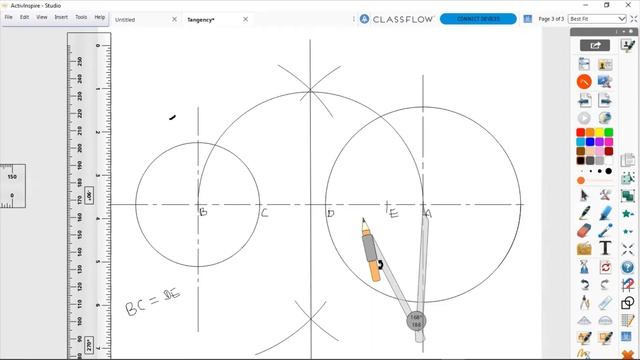Select the Ruler math tool
640x360 pixels.
(605, 302)
